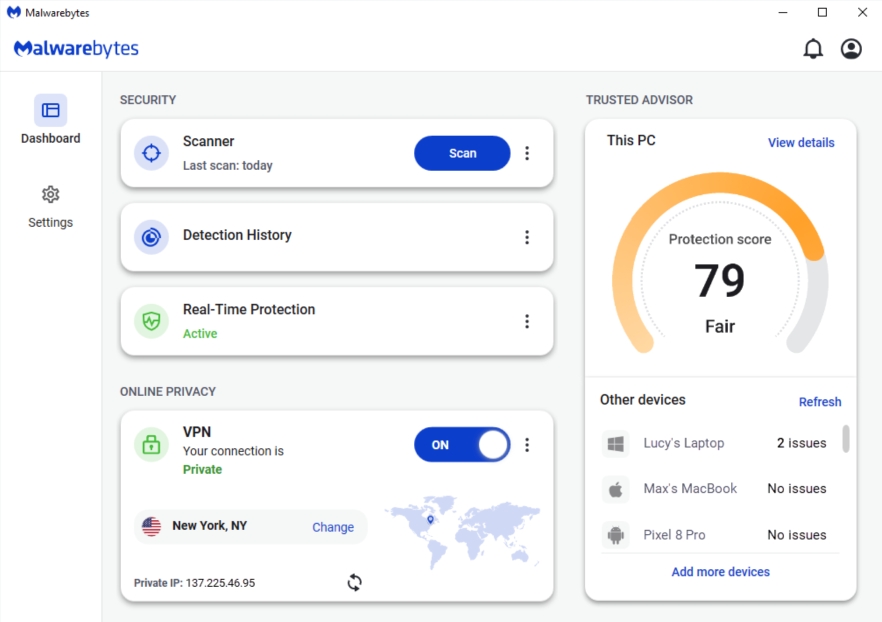Open the account profile icon

coord(851,48)
